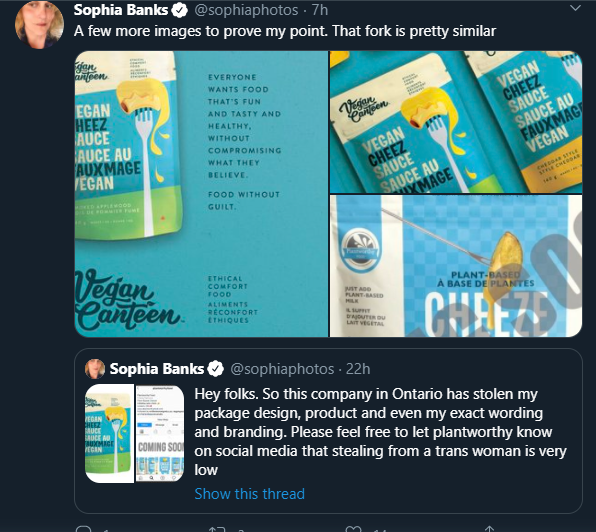
Task: Open the Plant-Based Cheeze package photo
Action: pos(456,266)
